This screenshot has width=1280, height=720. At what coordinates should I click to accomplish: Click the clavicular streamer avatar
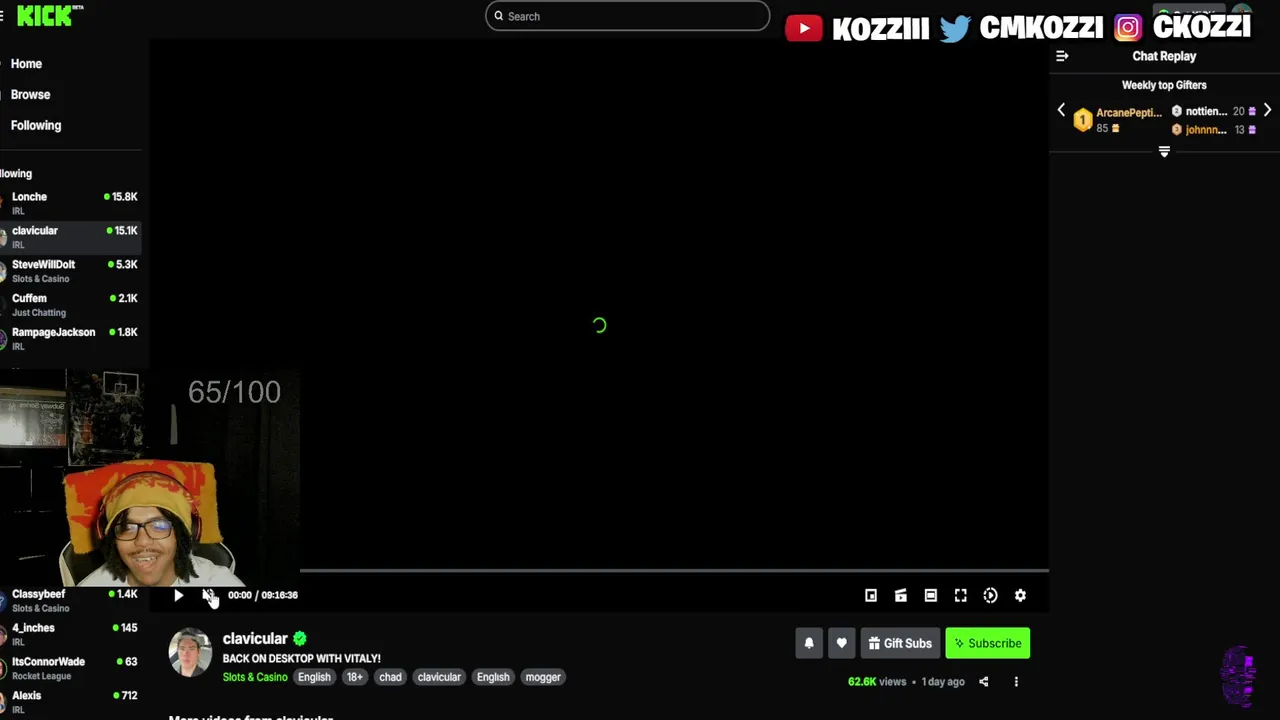click(190, 653)
